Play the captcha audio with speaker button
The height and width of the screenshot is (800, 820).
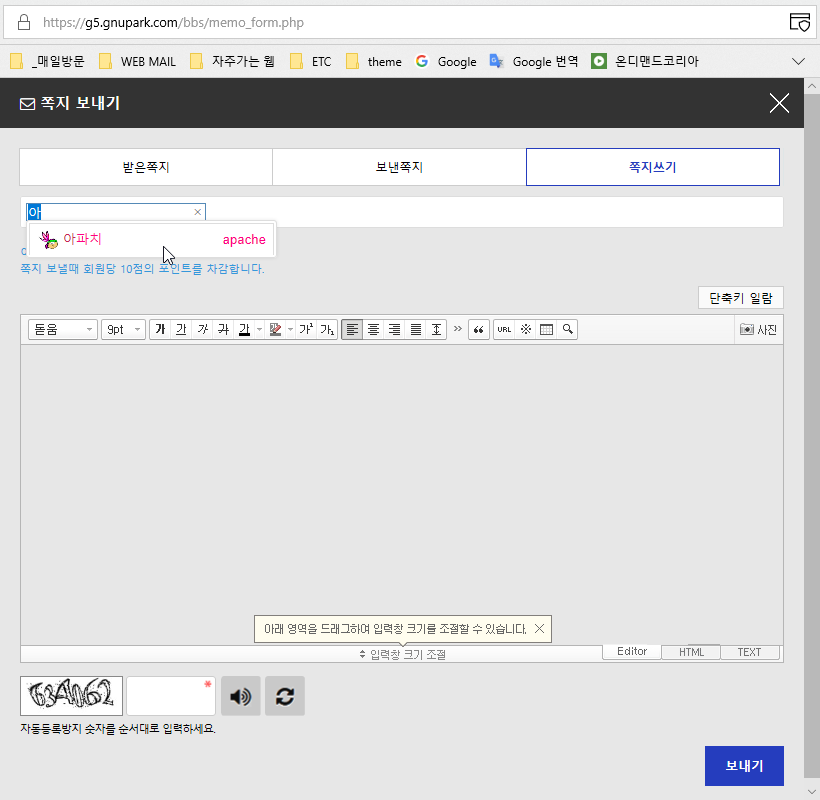coord(241,696)
